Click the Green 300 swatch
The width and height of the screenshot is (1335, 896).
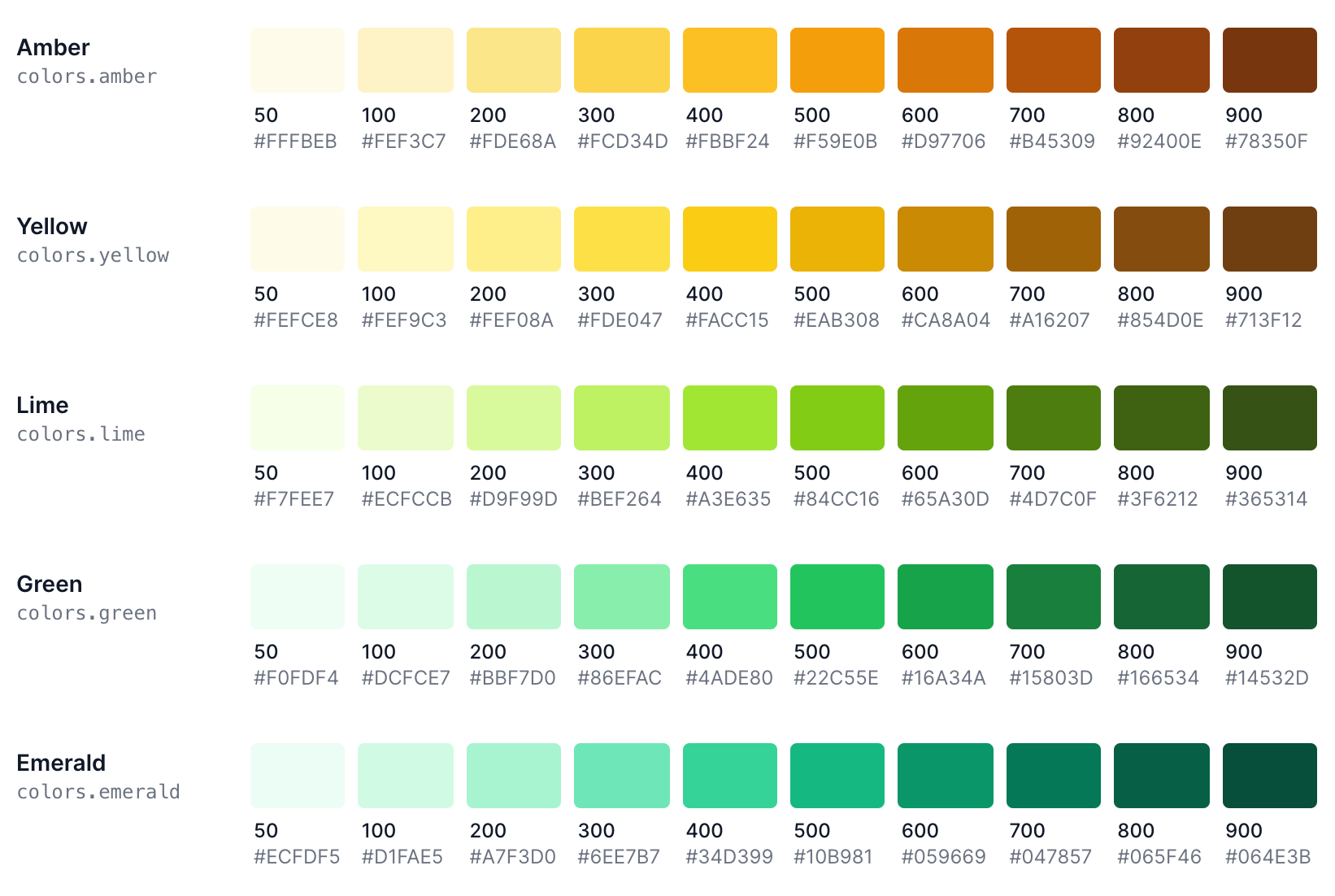[x=622, y=597]
